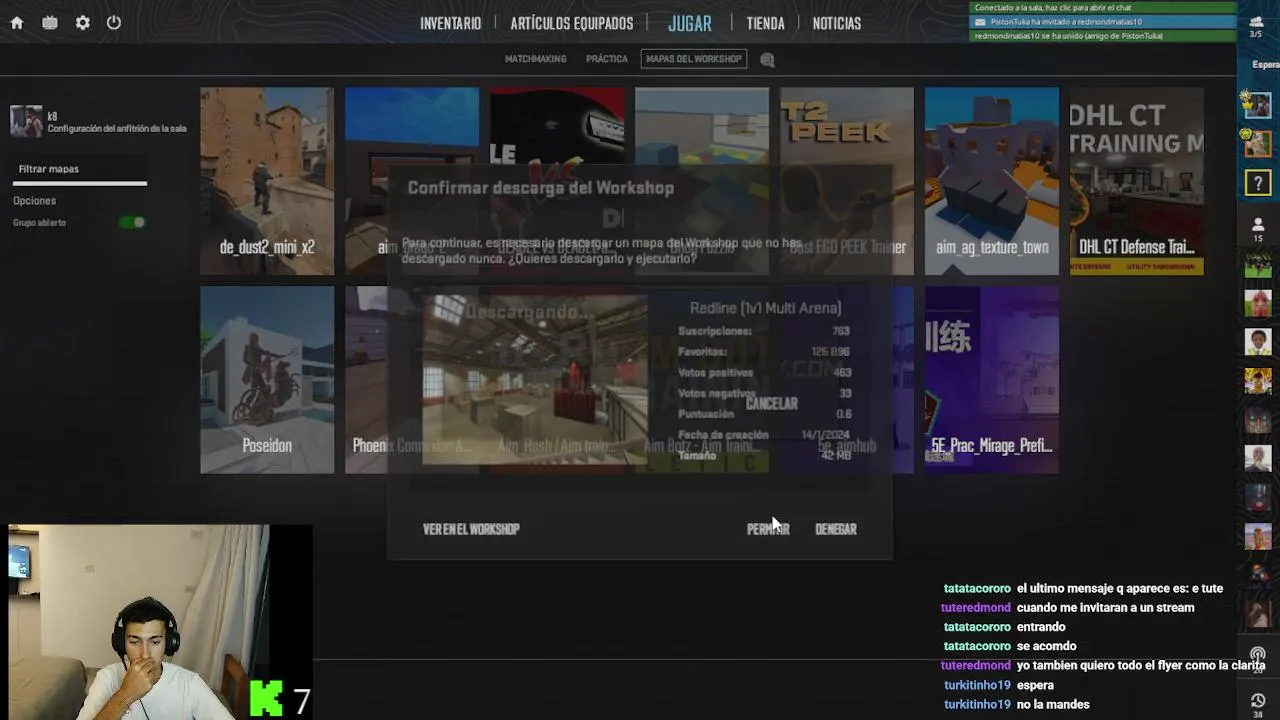1280x720 pixels.
Task: Click the power quit icon
Action: 114,22
